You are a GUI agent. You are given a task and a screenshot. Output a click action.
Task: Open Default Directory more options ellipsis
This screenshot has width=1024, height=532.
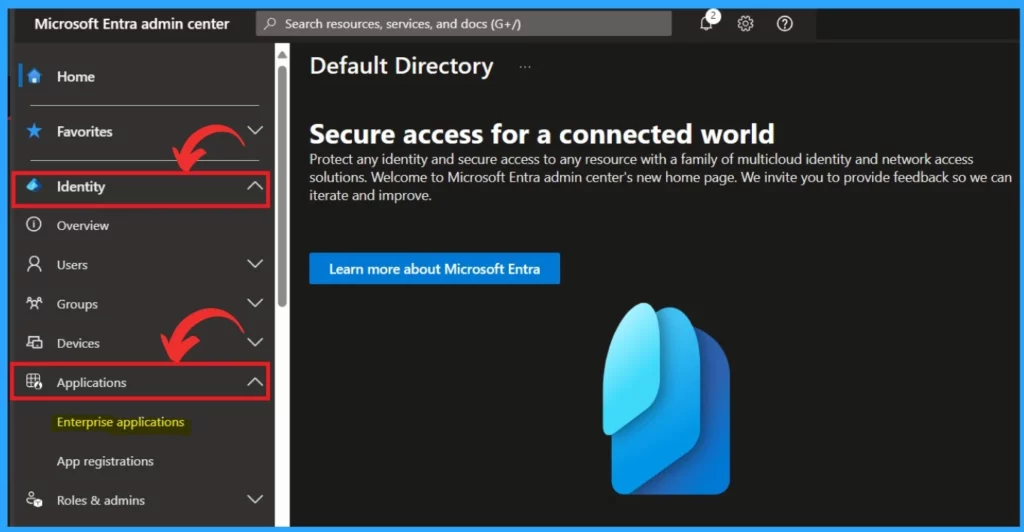[525, 67]
